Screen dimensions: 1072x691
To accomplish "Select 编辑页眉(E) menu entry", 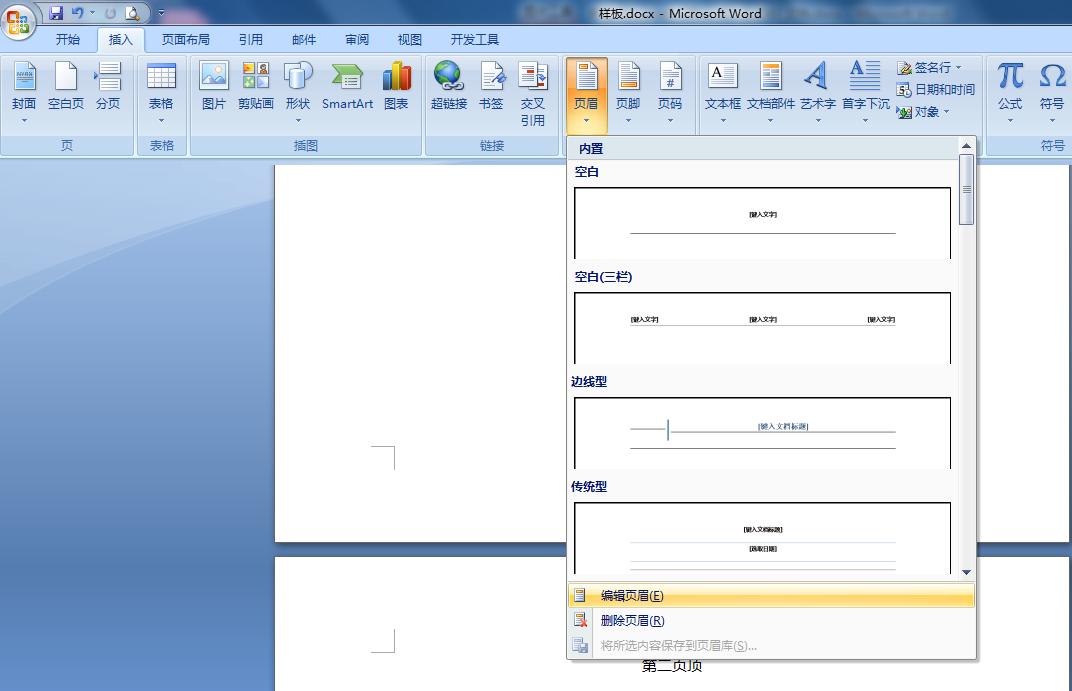I will (771, 595).
